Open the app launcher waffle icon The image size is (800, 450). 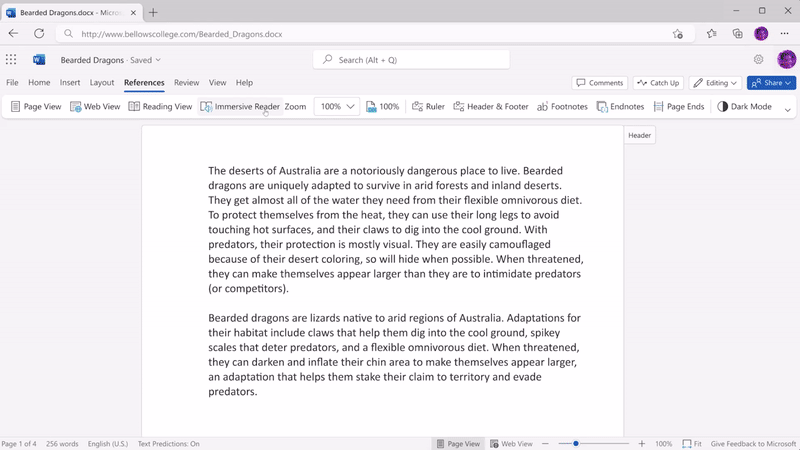[x=11, y=60]
